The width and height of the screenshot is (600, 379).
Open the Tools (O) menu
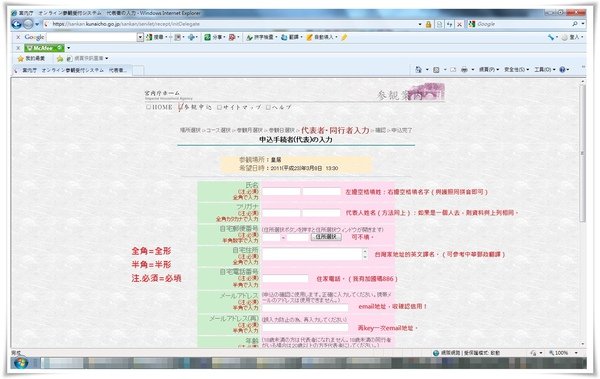point(545,70)
